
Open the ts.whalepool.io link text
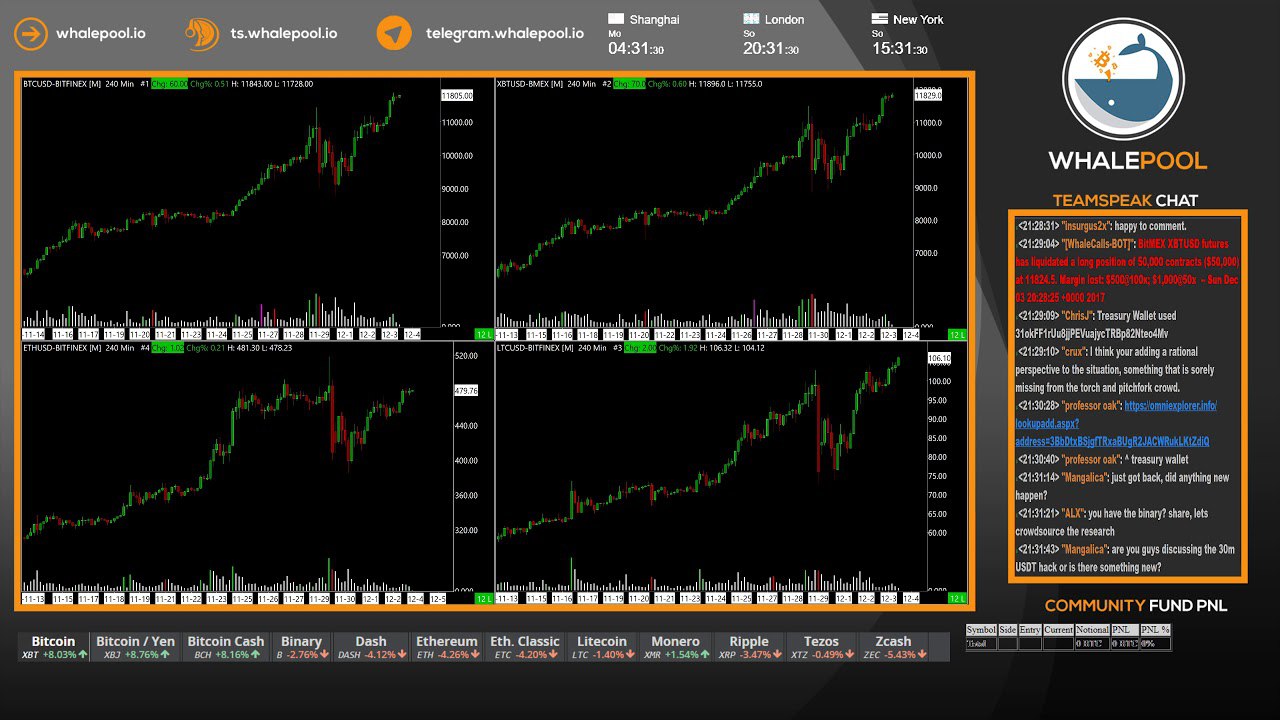pos(284,33)
